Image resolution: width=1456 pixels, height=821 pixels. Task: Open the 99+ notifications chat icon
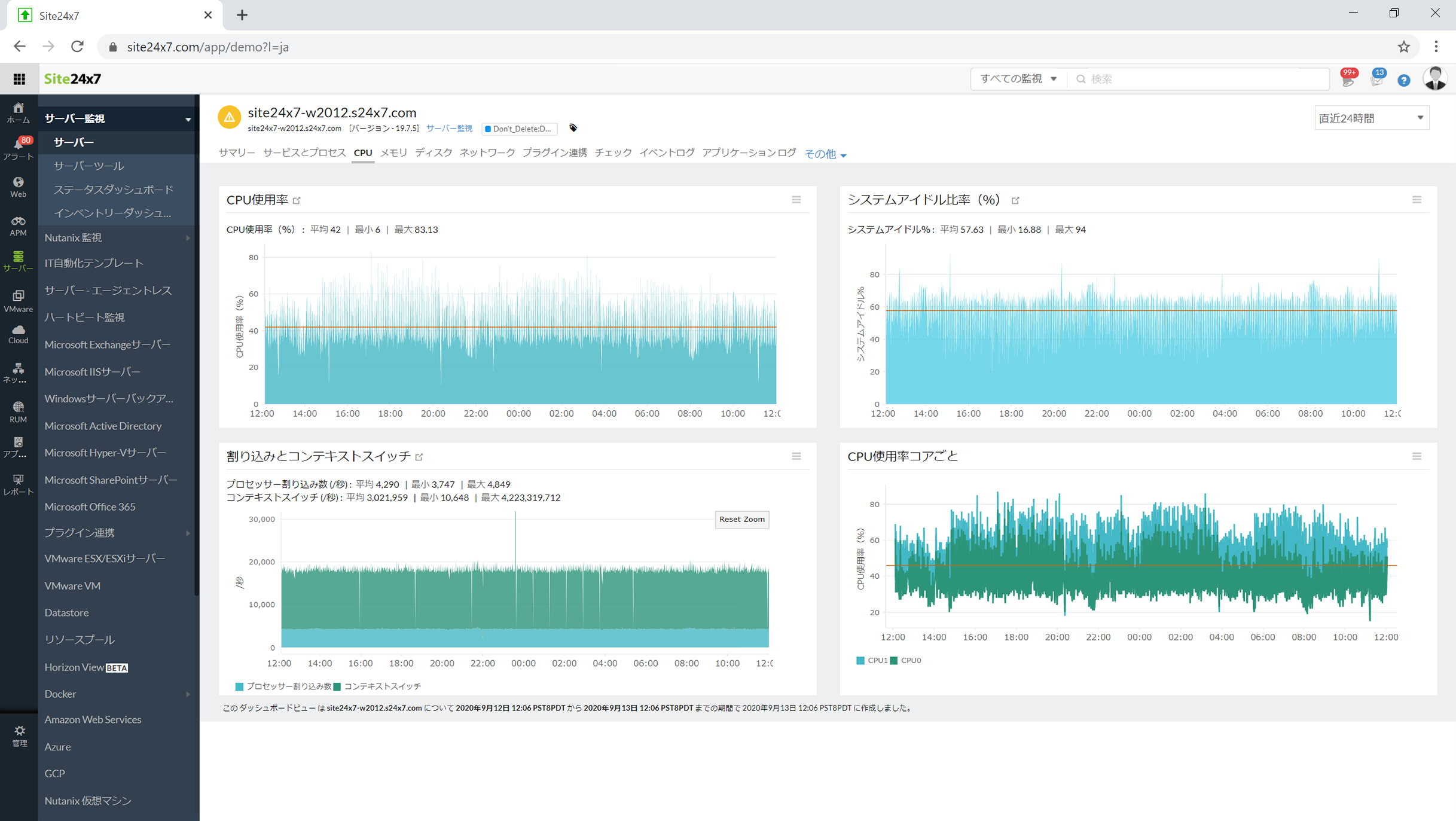(x=1348, y=78)
